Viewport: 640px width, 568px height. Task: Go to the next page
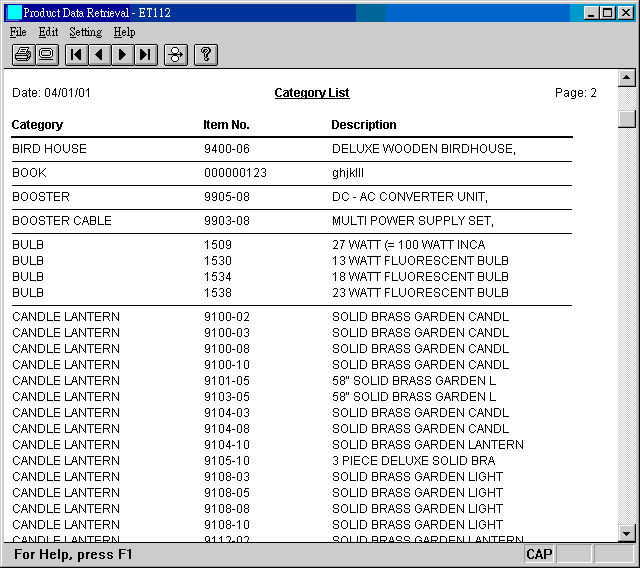click(x=122, y=54)
